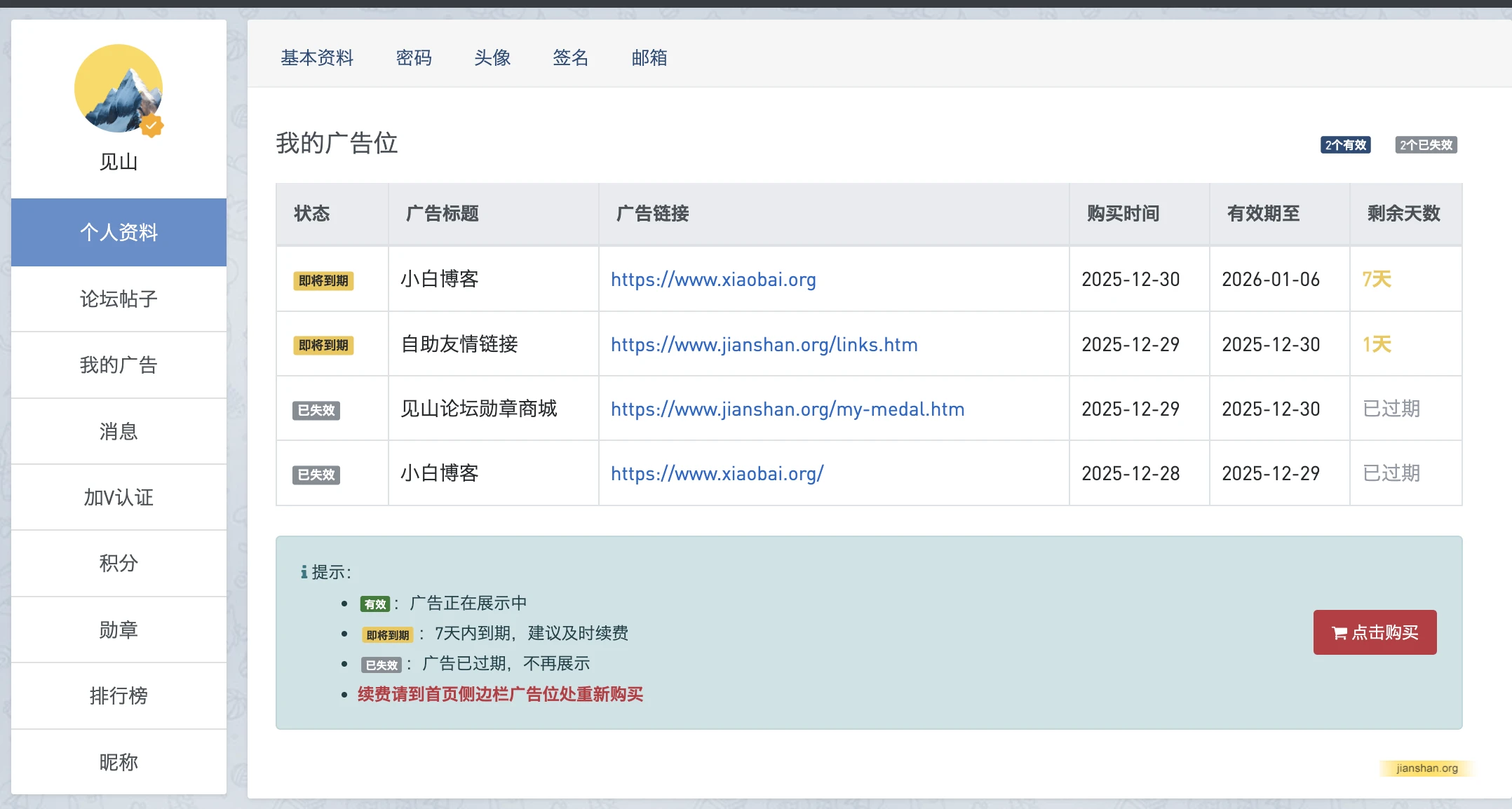
Task: Click purchase date 2025-12-28
Action: (x=1130, y=473)
